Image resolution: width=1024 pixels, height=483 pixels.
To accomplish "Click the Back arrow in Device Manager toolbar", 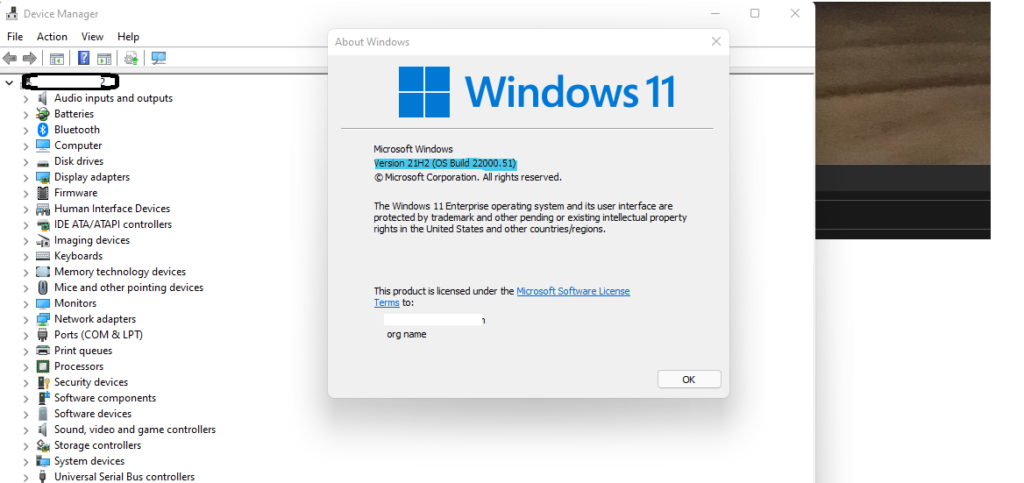I will point(10,58).
